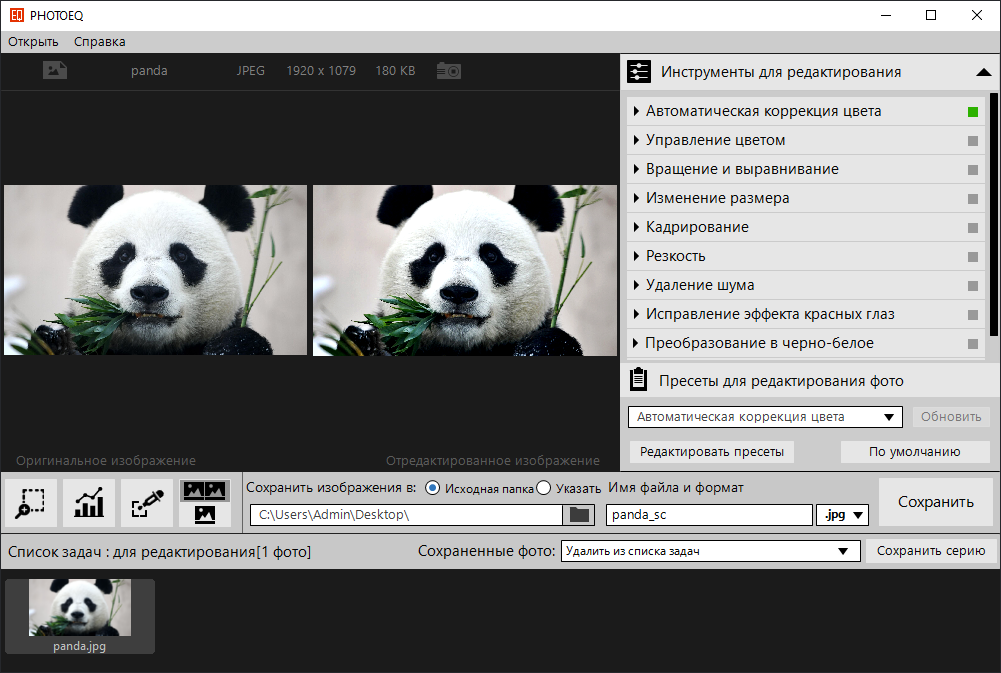Click the 'Сохранить' button
Viewport: 1001px width, 673px height.
click(935, 502)
